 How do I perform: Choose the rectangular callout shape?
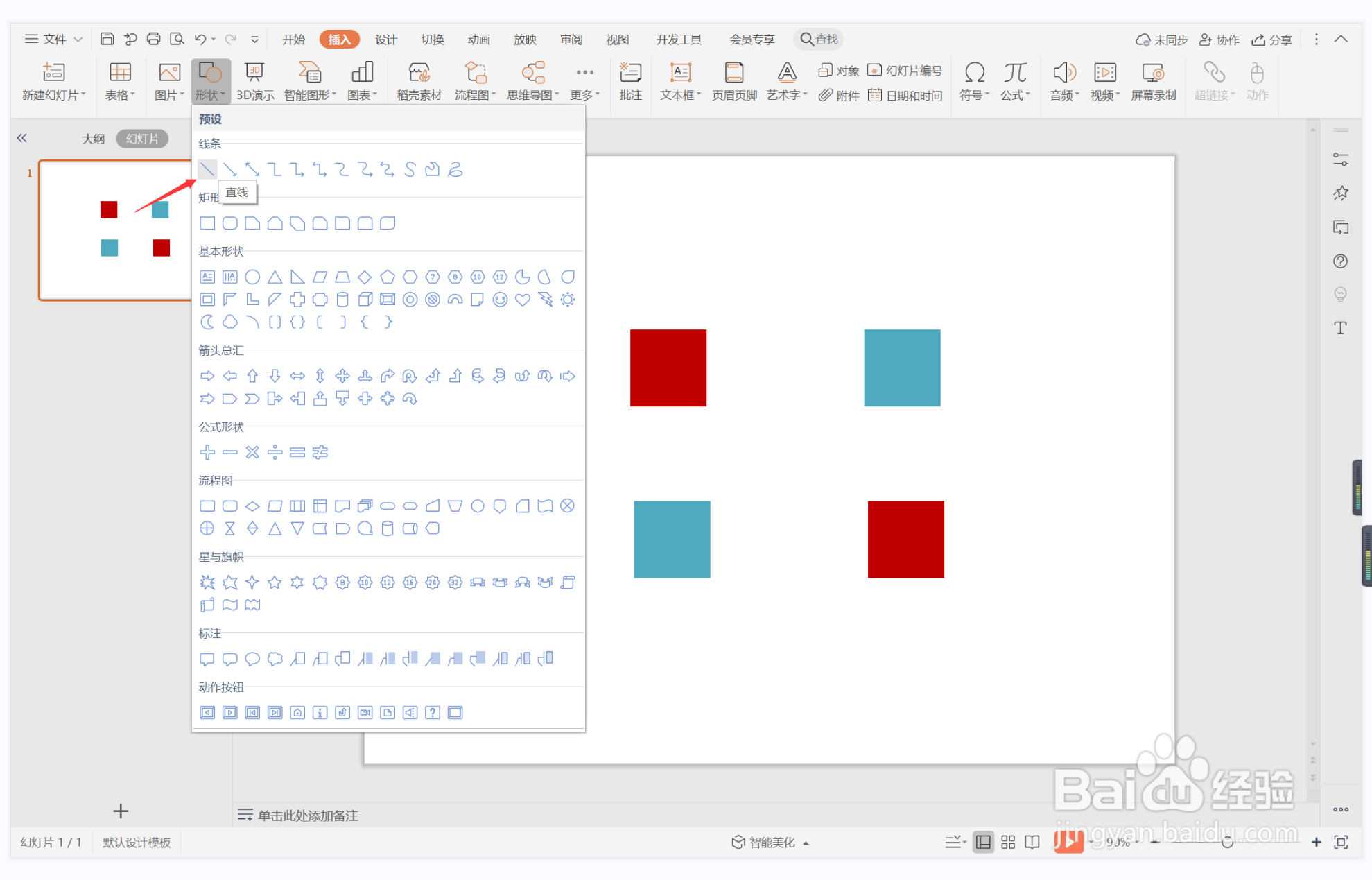tap(207, 659)
